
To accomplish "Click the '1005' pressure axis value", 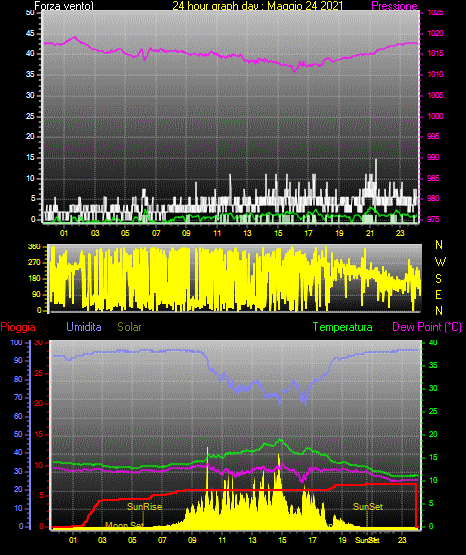I will tap(436, 95).
